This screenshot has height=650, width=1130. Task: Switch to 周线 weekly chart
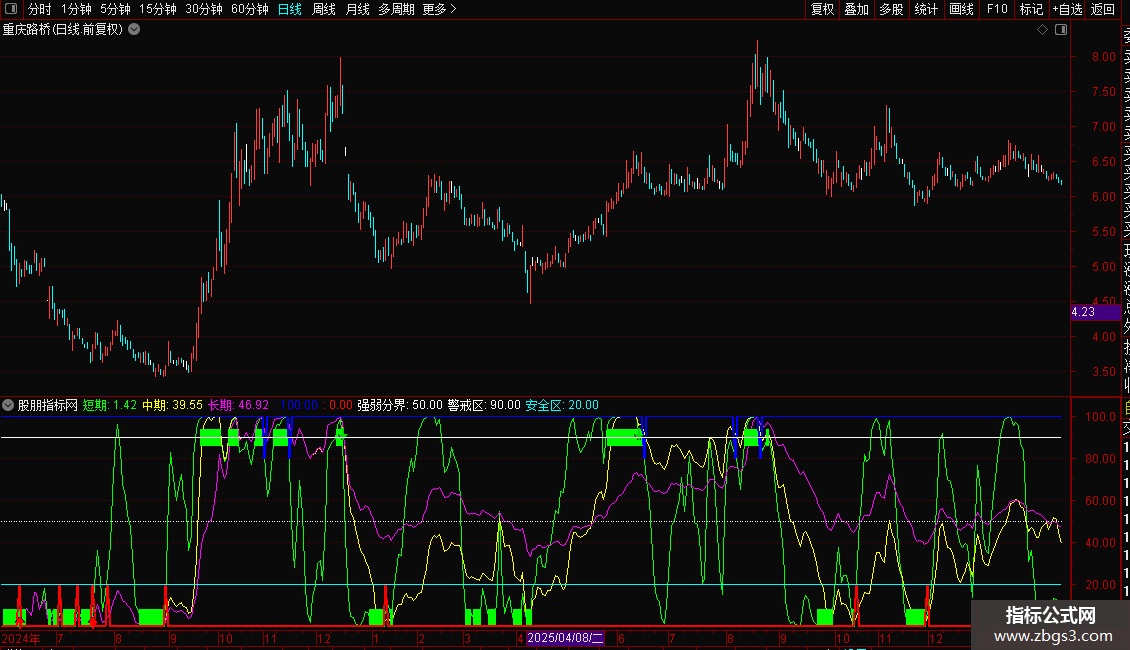tap(324, 9)
